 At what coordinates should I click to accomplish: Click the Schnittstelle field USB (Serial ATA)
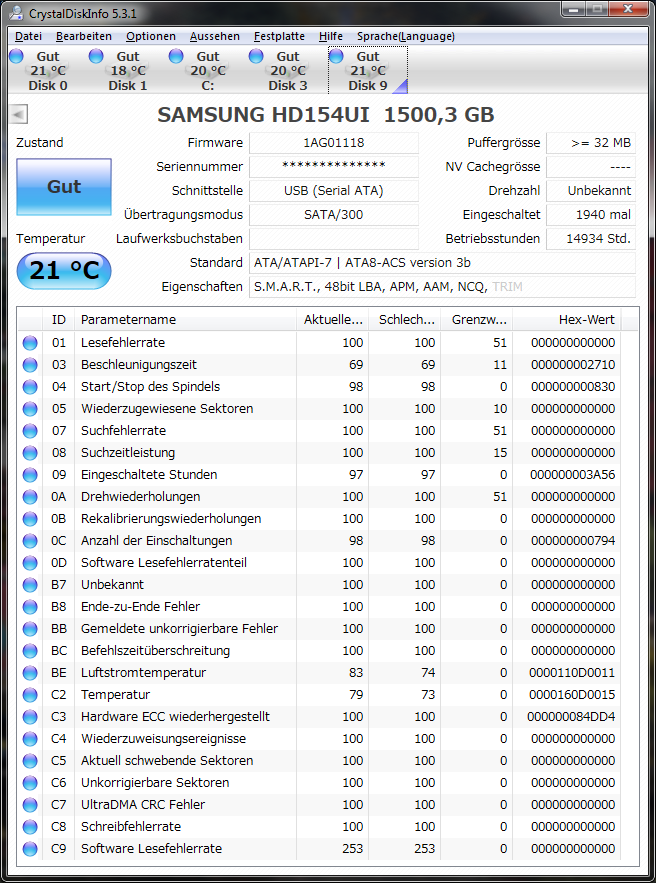tap(334, 191)
